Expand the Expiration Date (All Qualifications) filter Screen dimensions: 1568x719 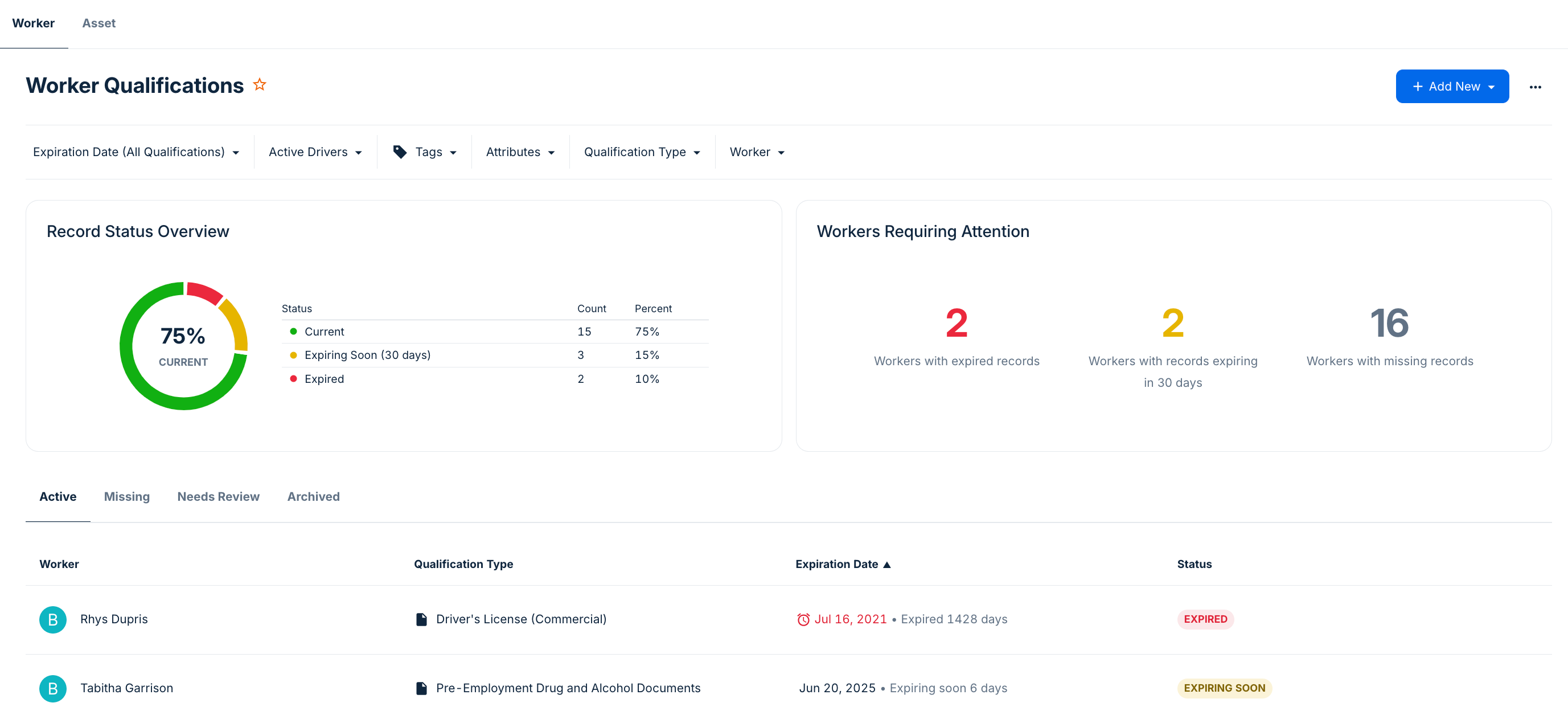point(136,152)
